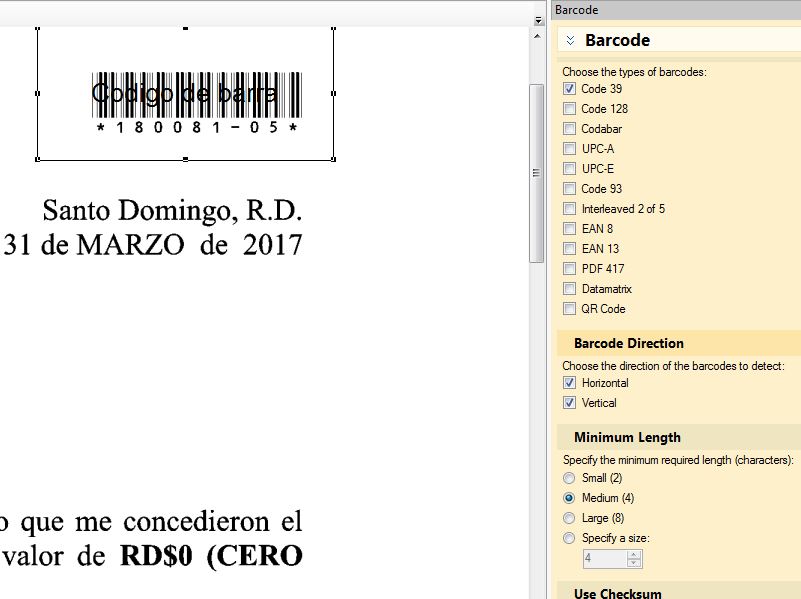Enable the Code 128 barcode type
Image resolution: width=801 pixels, height=599 pixels.
569,109
